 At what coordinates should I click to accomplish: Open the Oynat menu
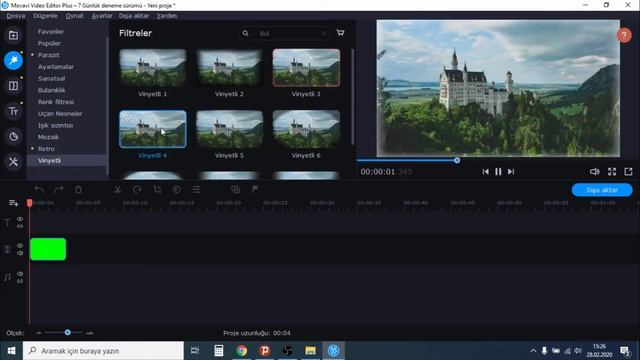[x=74, y=16]
